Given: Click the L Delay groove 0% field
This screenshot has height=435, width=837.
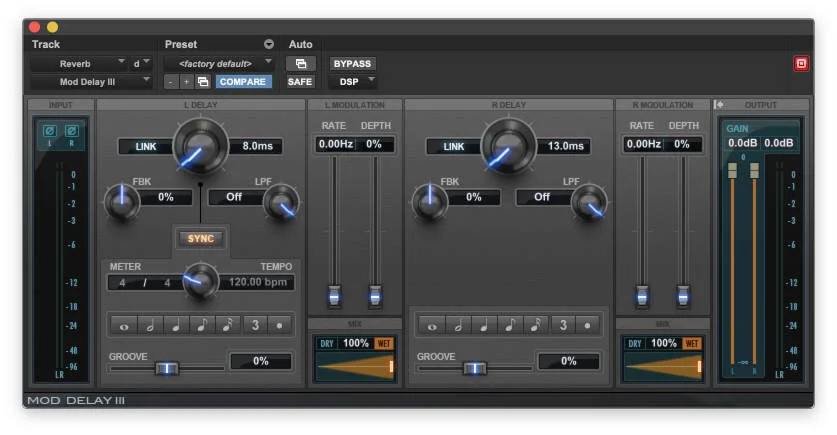Looking at the screenshot, I should [x=261, y=361].
